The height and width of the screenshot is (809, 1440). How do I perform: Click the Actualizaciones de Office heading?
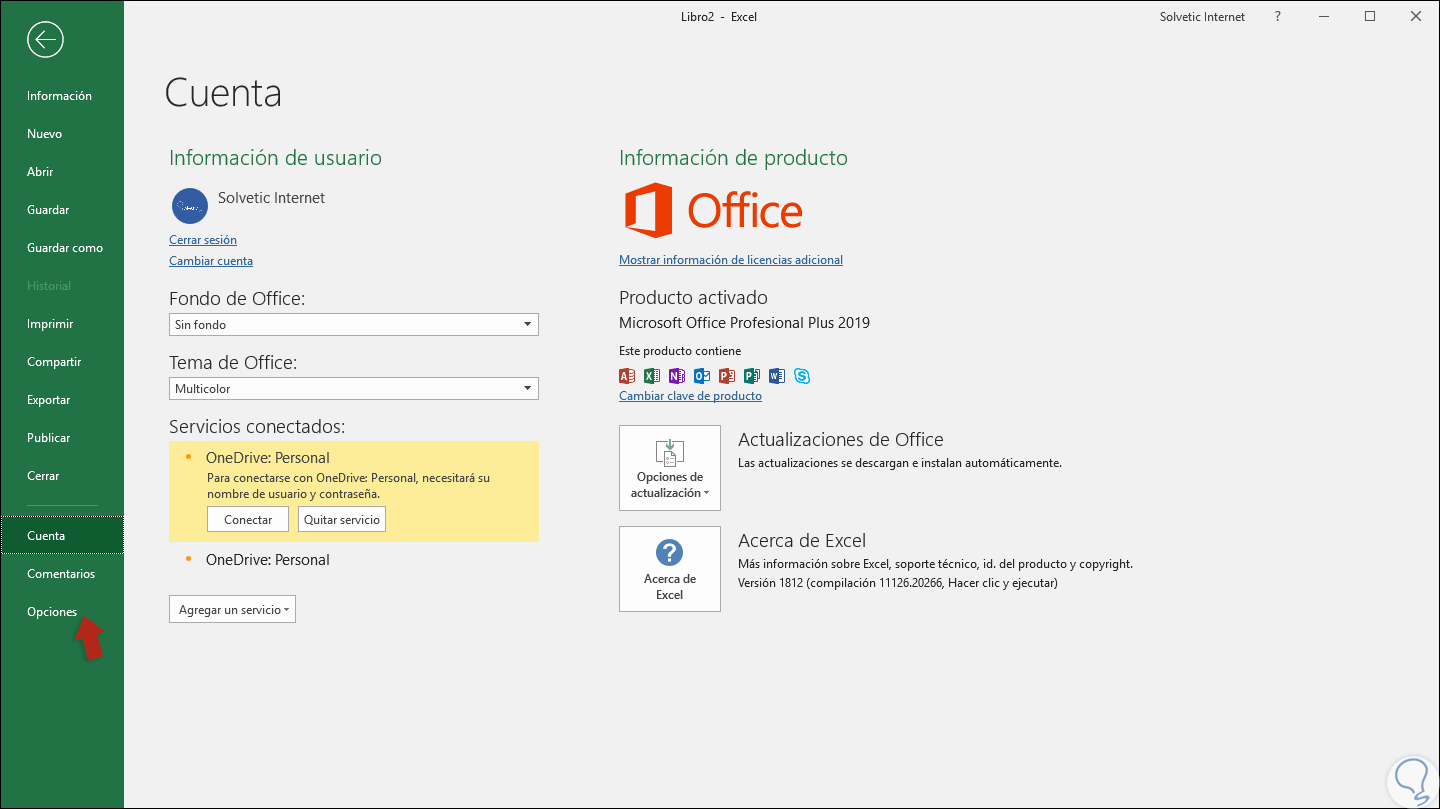tap(840, 439)
